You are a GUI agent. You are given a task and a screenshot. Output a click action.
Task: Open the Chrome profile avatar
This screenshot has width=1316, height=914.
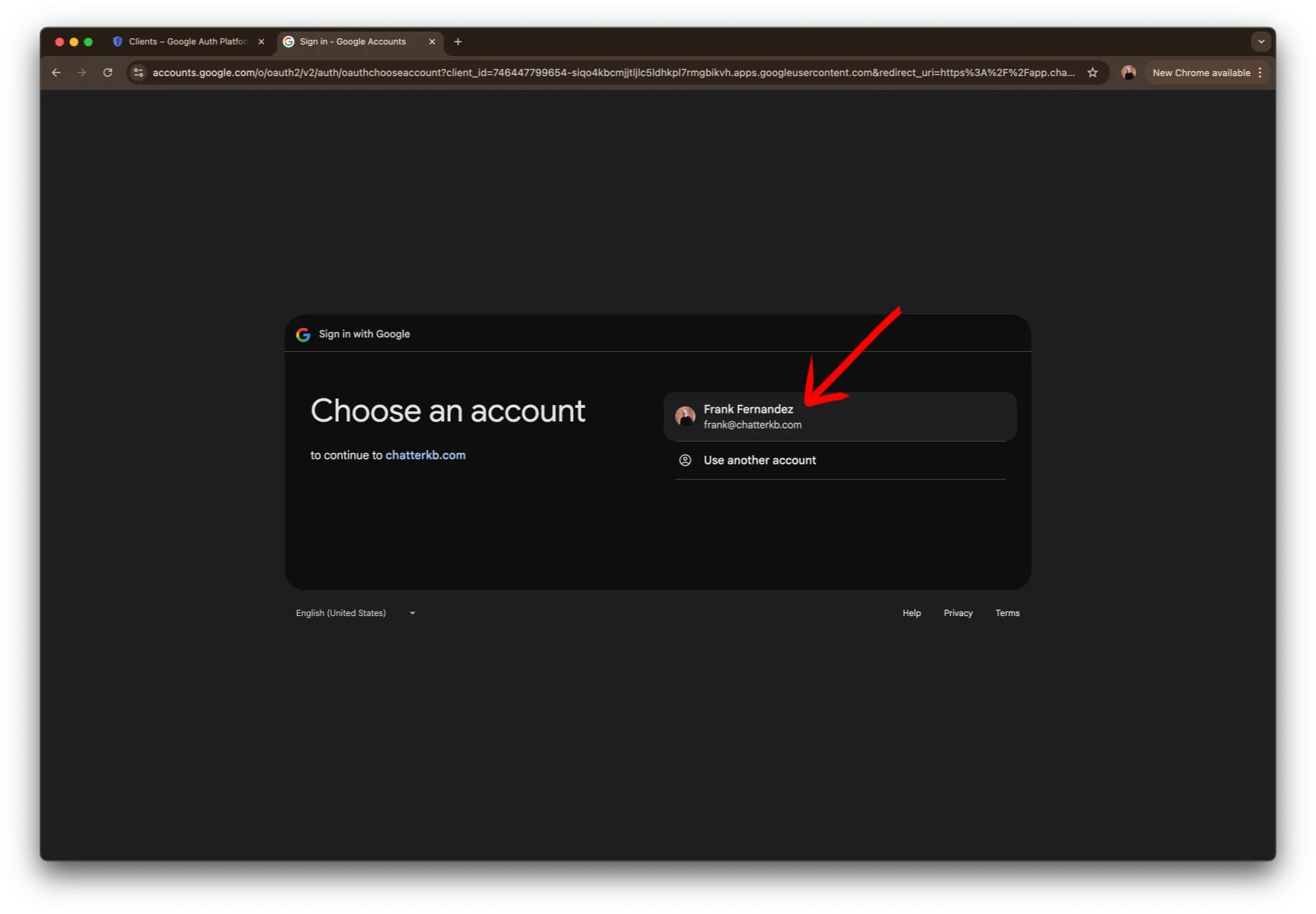tap(1129, 73)
